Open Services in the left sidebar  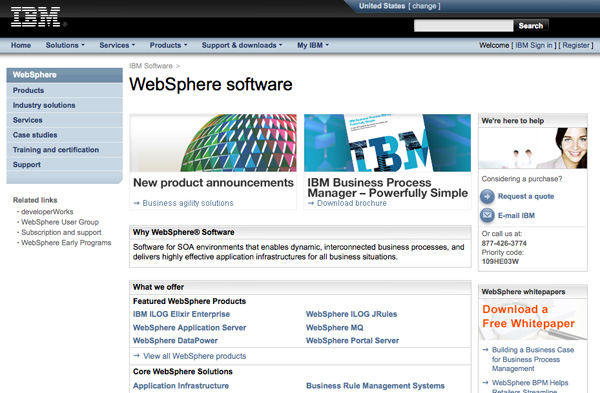(x=64, y=120)
